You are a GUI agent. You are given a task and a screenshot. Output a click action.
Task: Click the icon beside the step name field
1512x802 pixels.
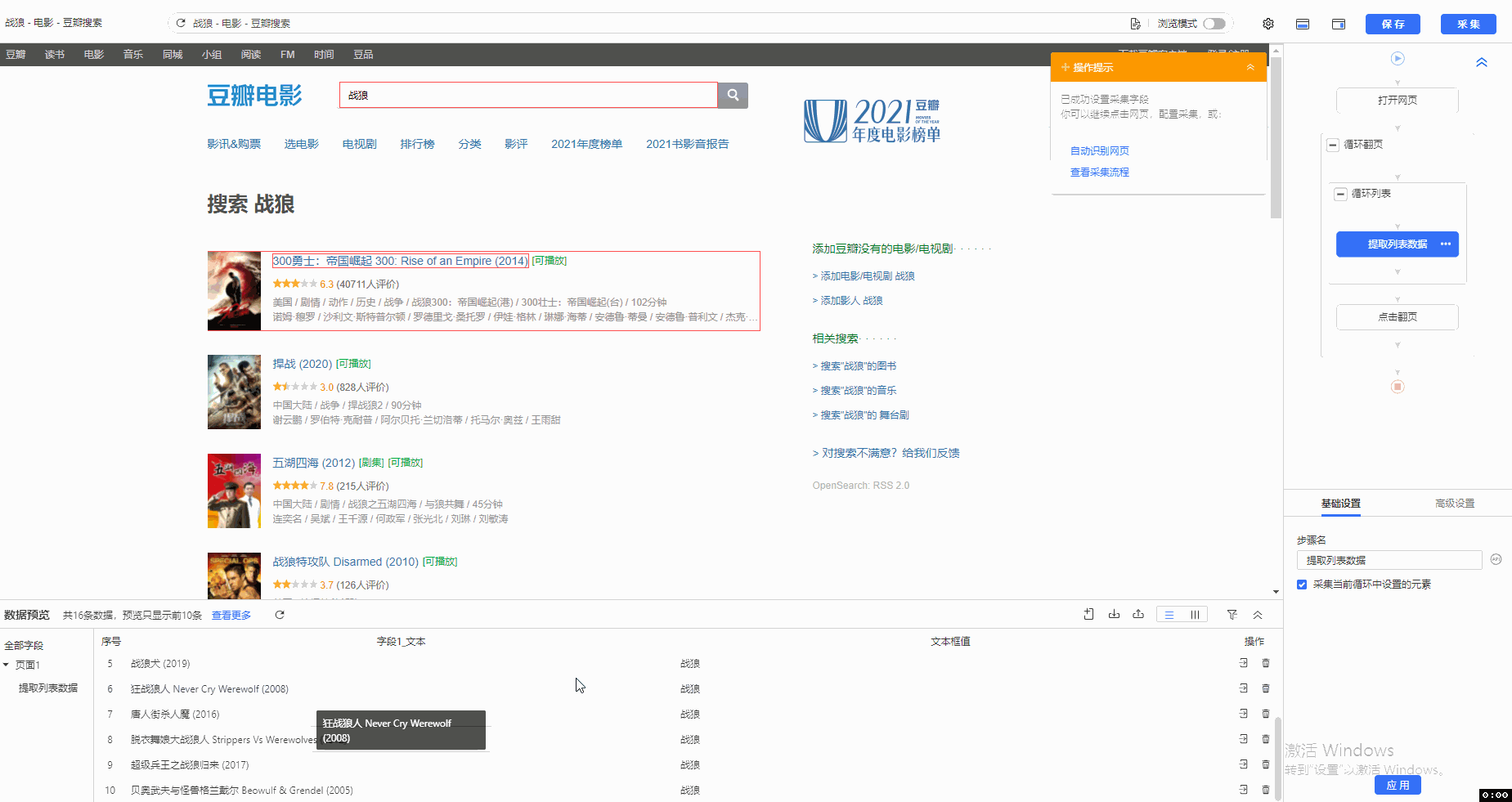pyautogui.click(x=1496, y=559)
